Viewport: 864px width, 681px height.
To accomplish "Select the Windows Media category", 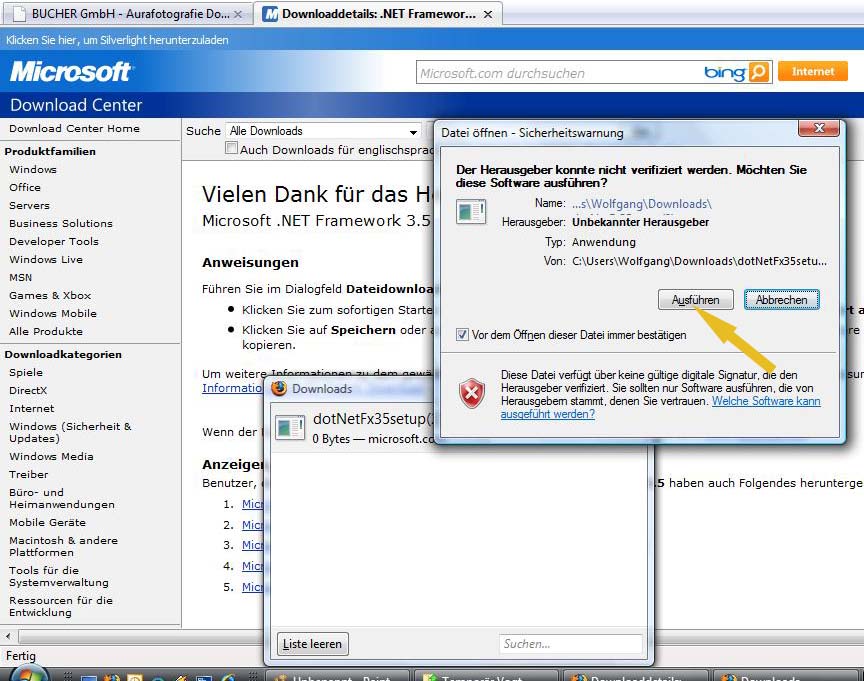I will click(51, 457).
